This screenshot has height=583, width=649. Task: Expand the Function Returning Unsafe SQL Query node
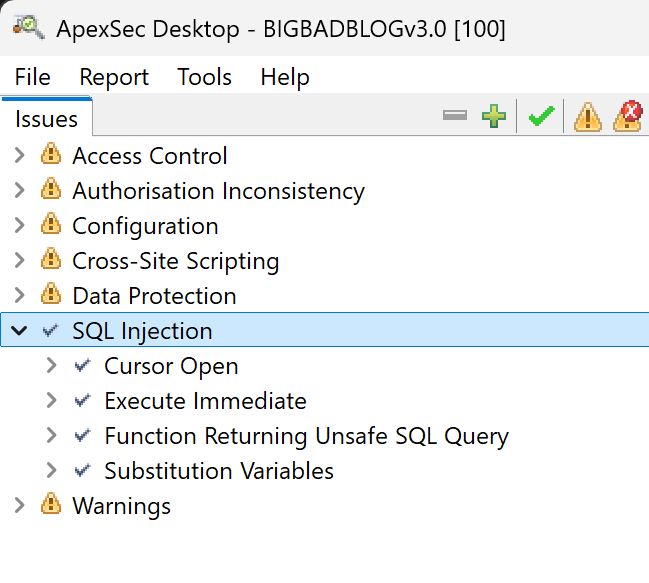point(51,436)
